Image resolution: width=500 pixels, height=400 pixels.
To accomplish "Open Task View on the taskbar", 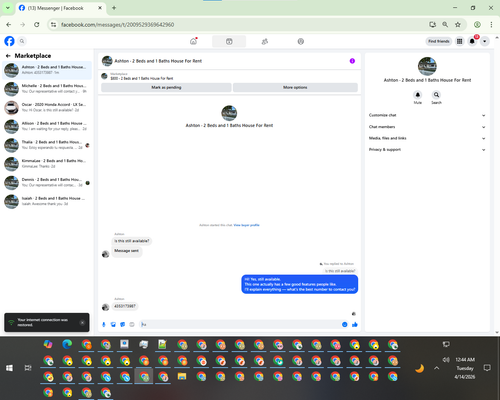I will click(x=28, y=368).
